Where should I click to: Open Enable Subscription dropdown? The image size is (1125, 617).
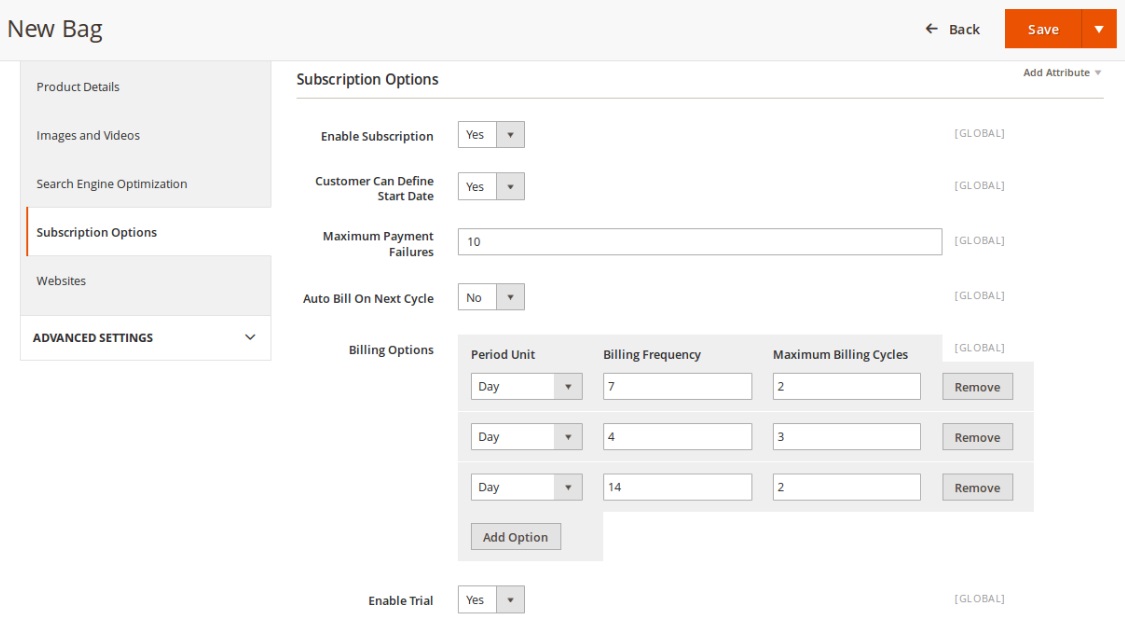tap(491, 135)
